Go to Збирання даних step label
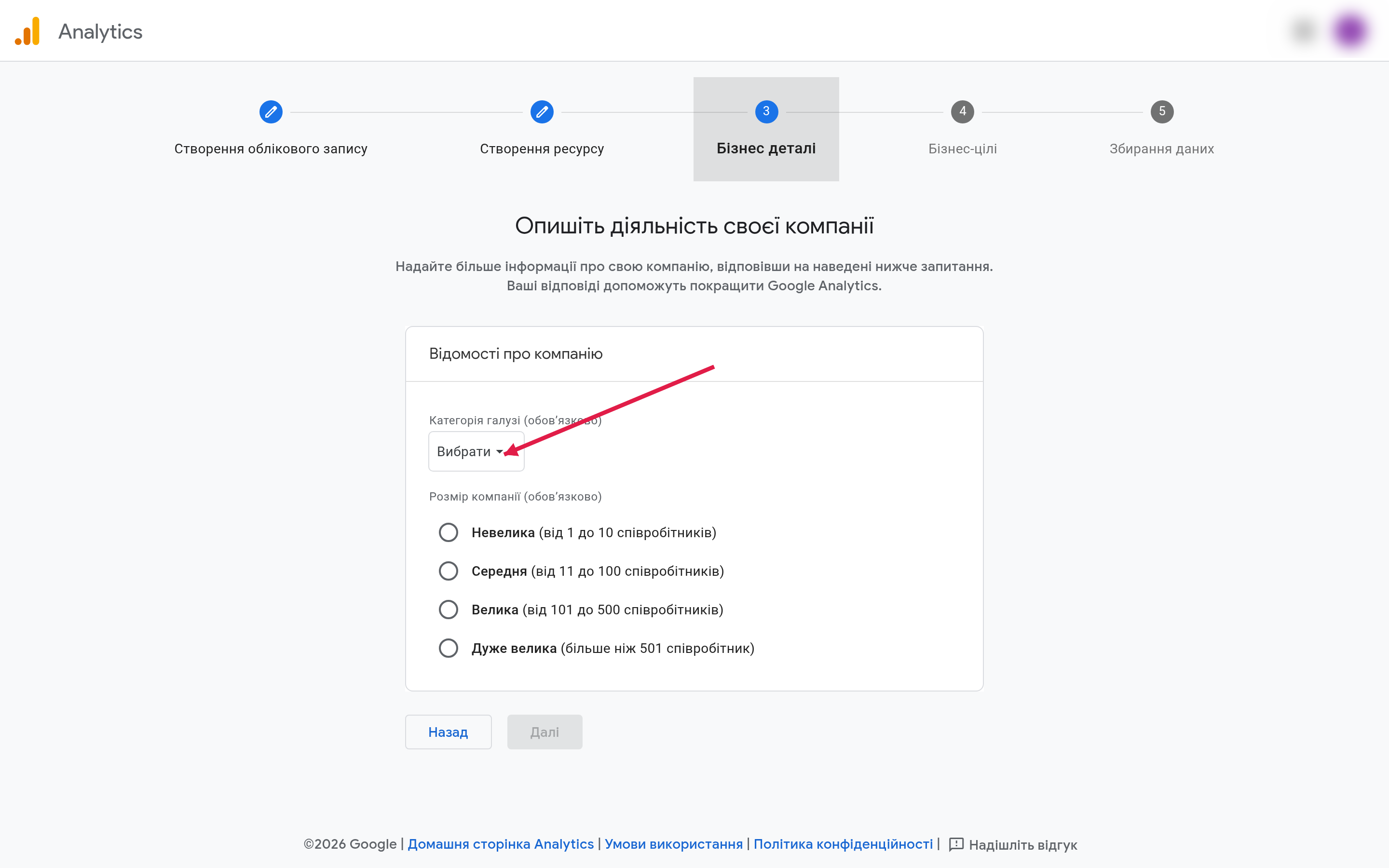The width and height of the screenshot is (1389, 868). (x=1162, y=149)
